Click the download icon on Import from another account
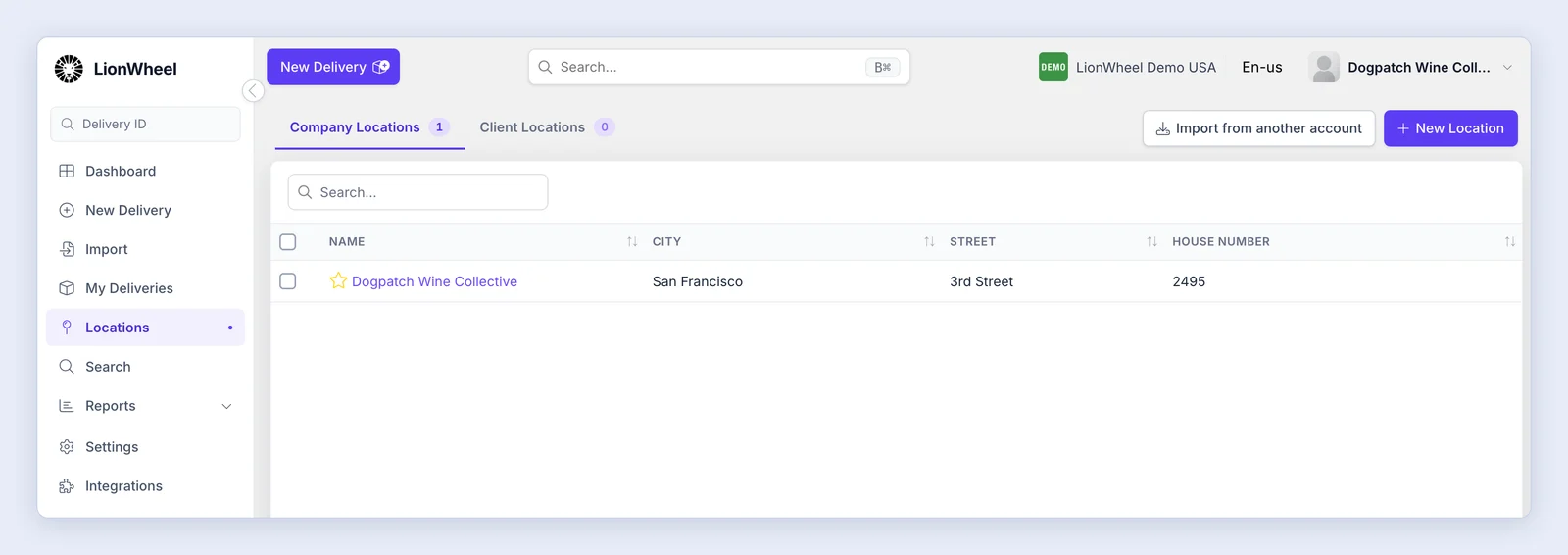The width and height of the screenshot is (1568, 555). 1163,128
